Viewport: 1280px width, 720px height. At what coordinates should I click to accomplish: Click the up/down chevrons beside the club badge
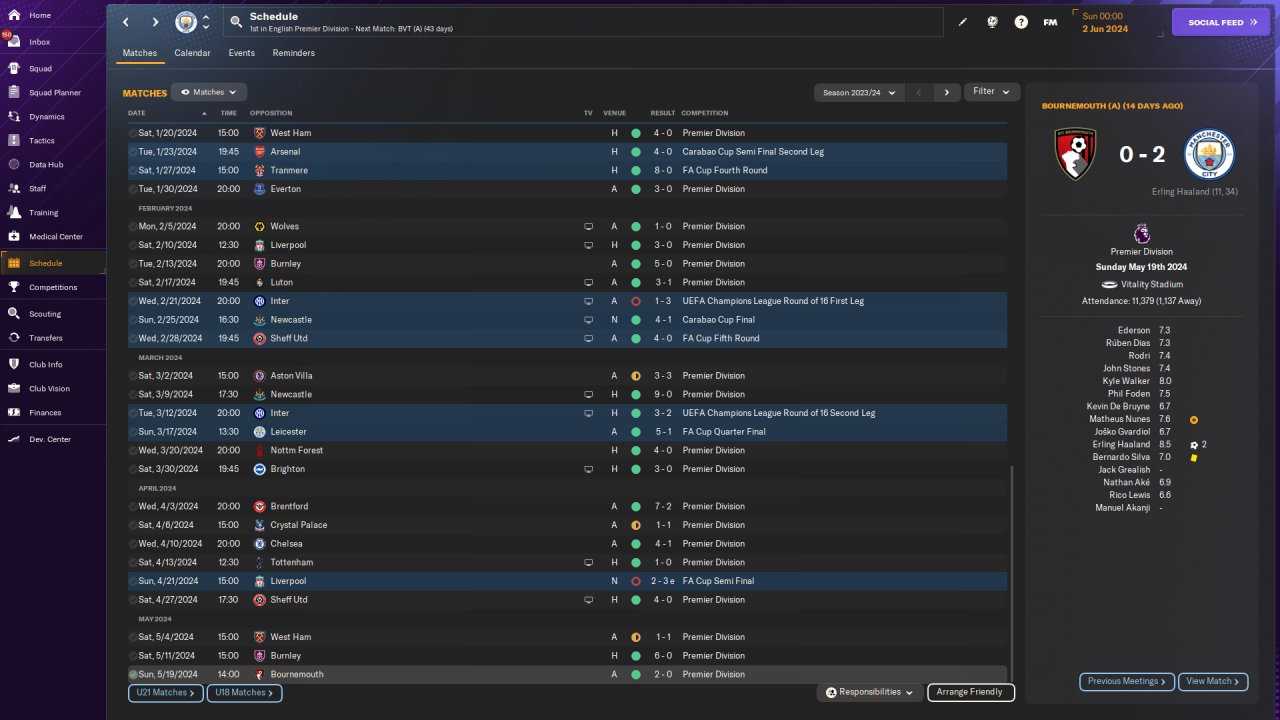point(206,22)
